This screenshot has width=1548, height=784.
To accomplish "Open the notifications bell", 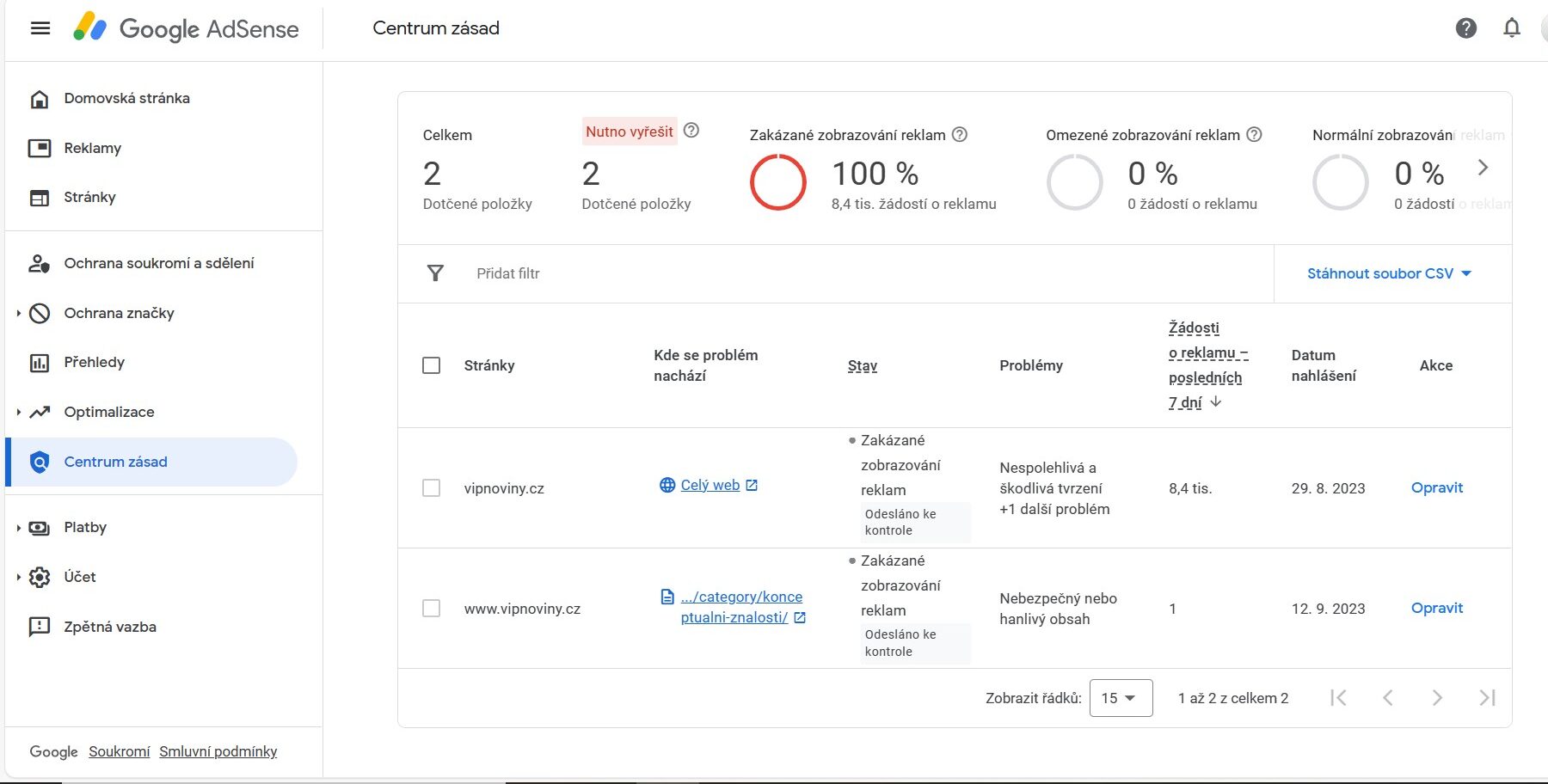I will pyautogui.click(x=1512, y=28).
